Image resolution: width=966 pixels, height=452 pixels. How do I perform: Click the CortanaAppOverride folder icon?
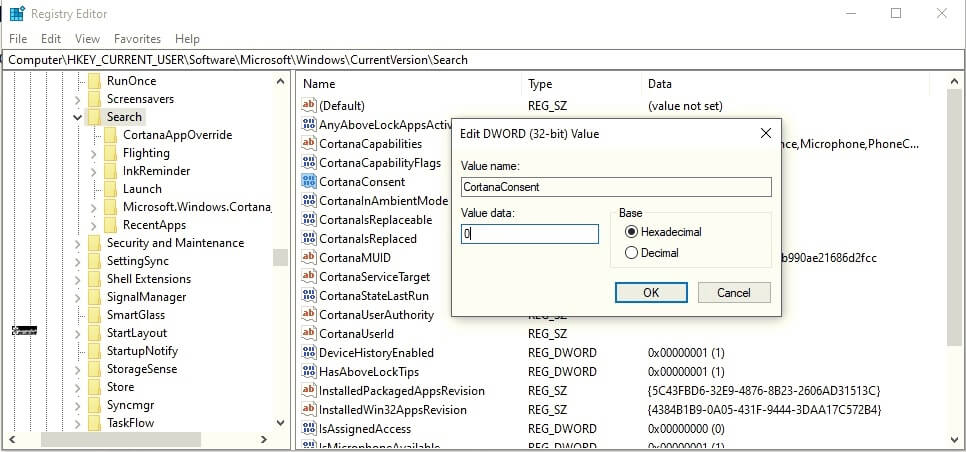click(x=110, y=135)
